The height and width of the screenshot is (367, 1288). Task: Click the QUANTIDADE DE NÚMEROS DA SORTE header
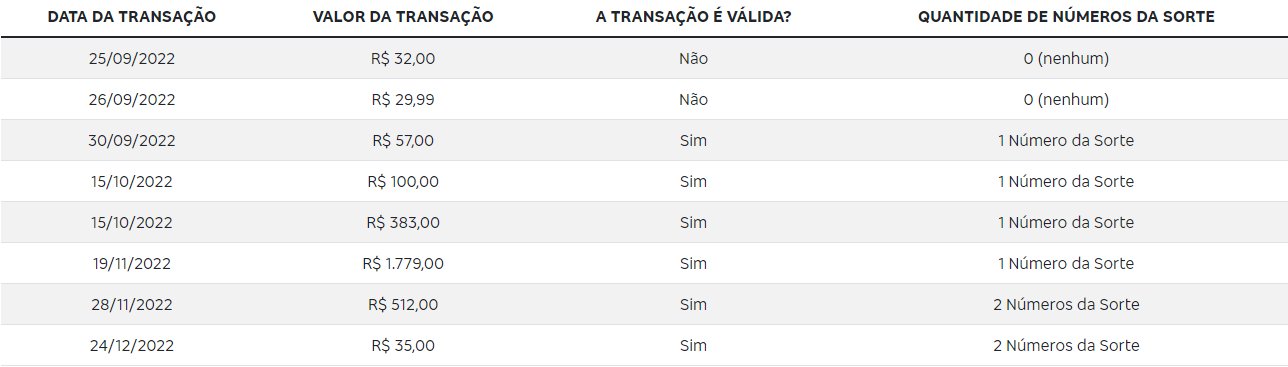(x=1066, y=18)
